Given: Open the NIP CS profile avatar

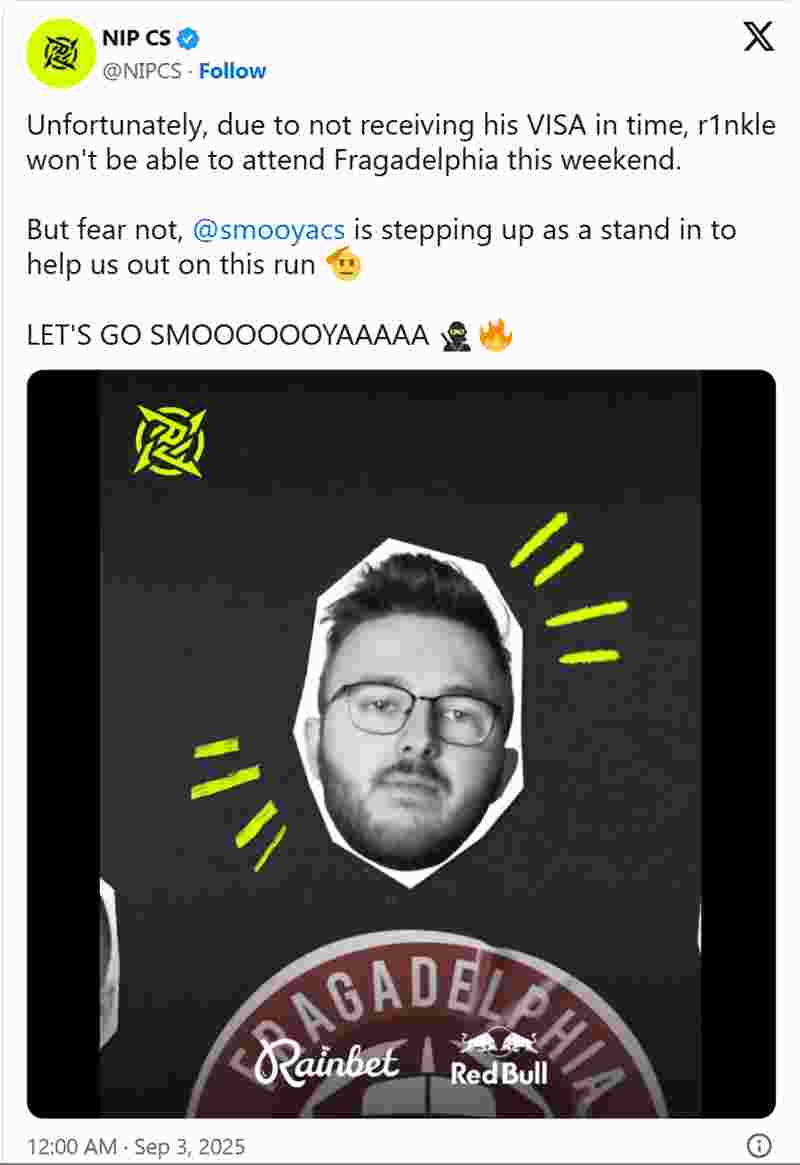Looking at the screenshot, I should [61, 53].
